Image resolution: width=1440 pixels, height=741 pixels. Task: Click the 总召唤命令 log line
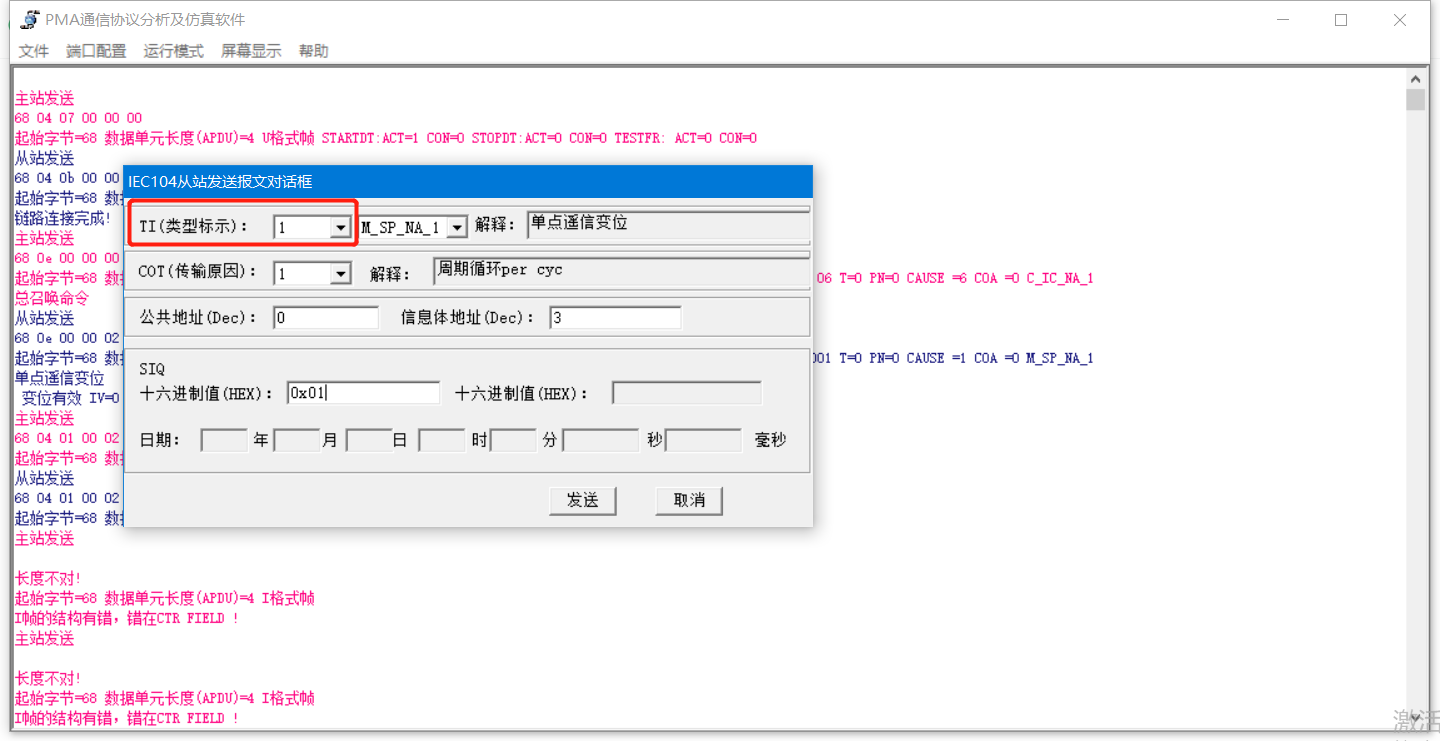click(52, 298)
